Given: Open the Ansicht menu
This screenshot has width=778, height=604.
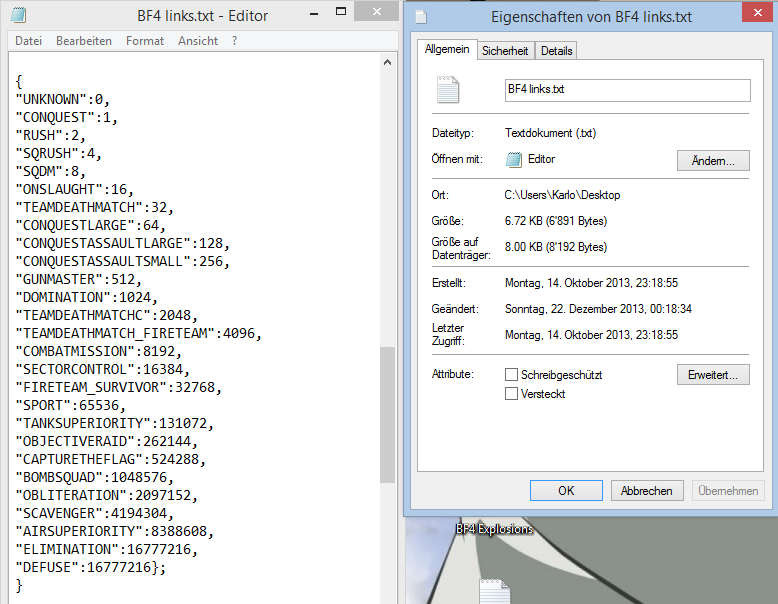Looking at the screenshot, I should point(198,41).
